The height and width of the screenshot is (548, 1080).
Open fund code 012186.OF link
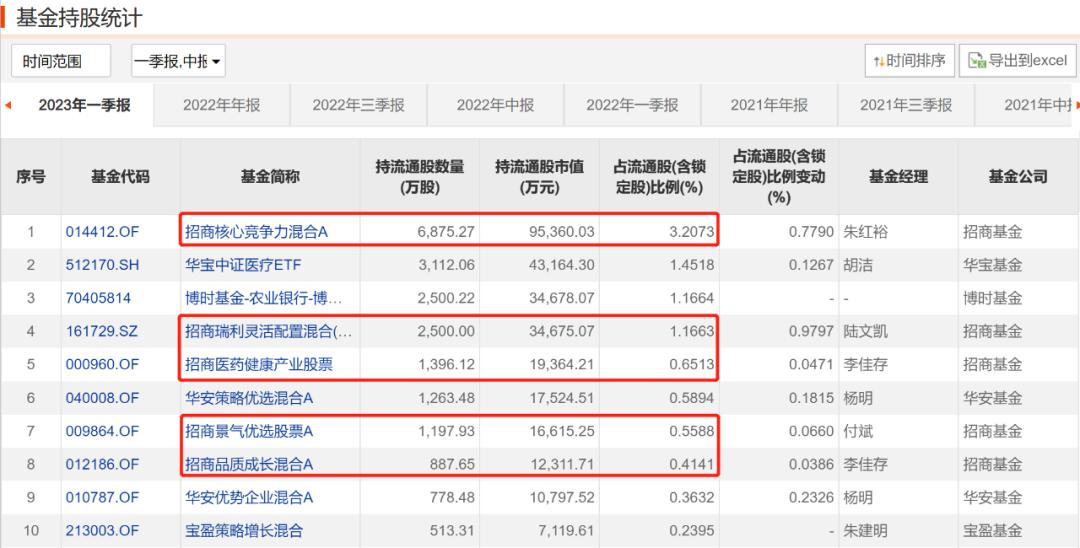(x=102, y=464)
